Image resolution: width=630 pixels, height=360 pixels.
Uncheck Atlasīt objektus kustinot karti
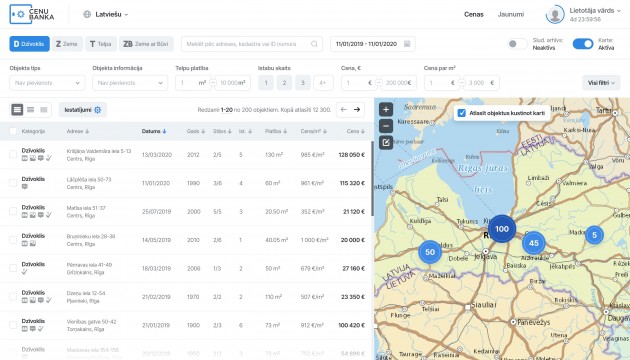(x=462, y=113)
